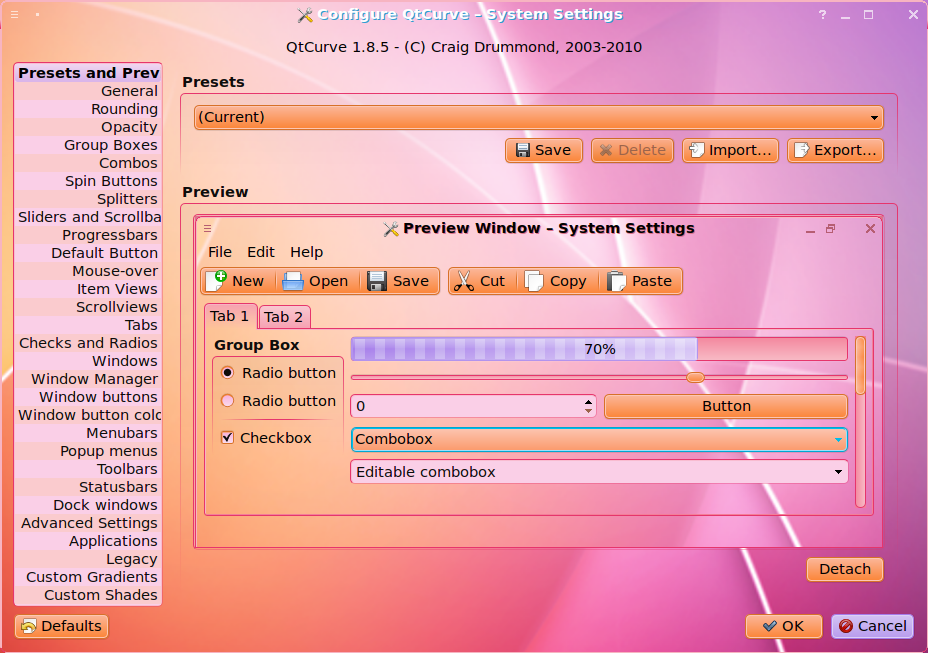Open the Menubars settings page
Screen dimensions: 928x653
click(x=88, y=433)
